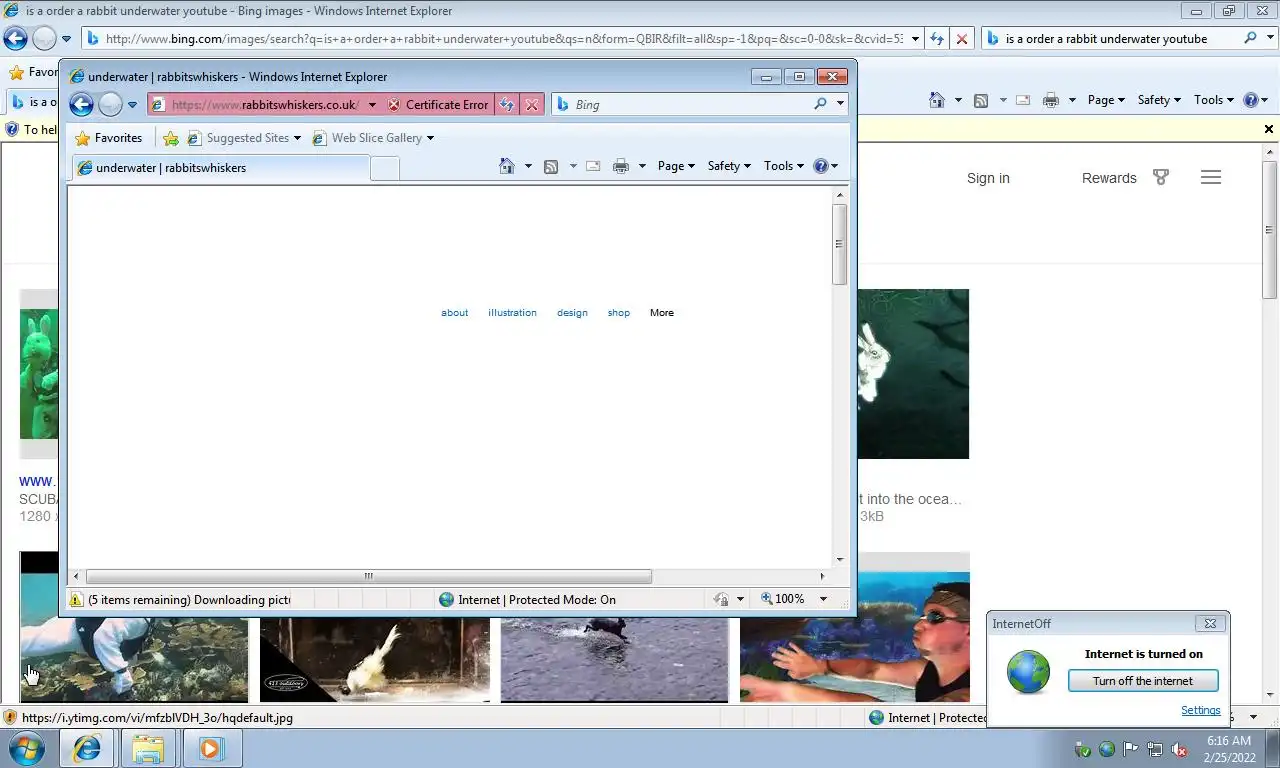This screenshot has width=1280, height=768.
Task: Open the Bing hamburger menu
Action: (1211, 178)
